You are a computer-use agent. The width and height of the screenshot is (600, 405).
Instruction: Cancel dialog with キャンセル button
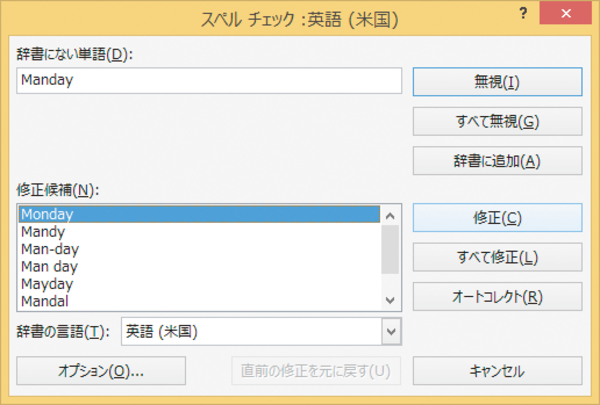pos(497,371)
